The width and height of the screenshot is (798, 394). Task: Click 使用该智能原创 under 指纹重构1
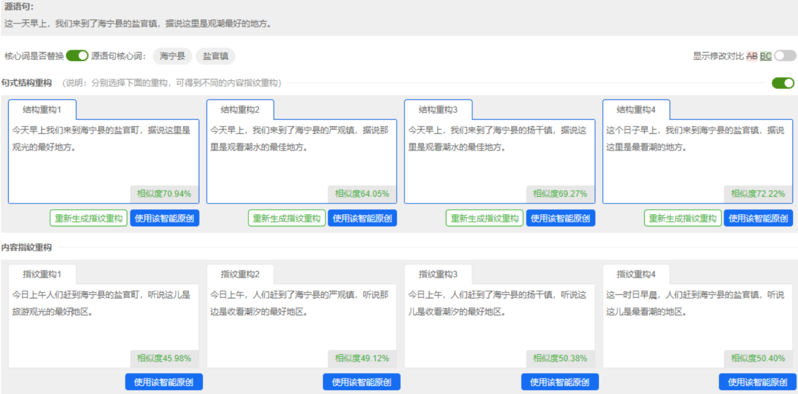[x=164, y=382]
